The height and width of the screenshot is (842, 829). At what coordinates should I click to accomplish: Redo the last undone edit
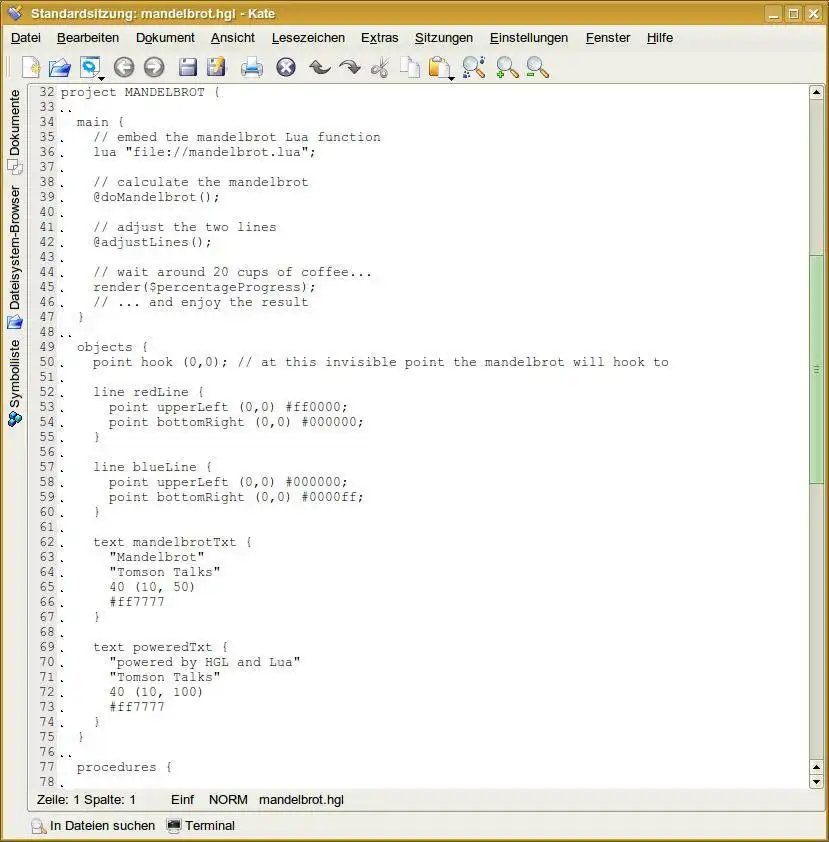350,68
